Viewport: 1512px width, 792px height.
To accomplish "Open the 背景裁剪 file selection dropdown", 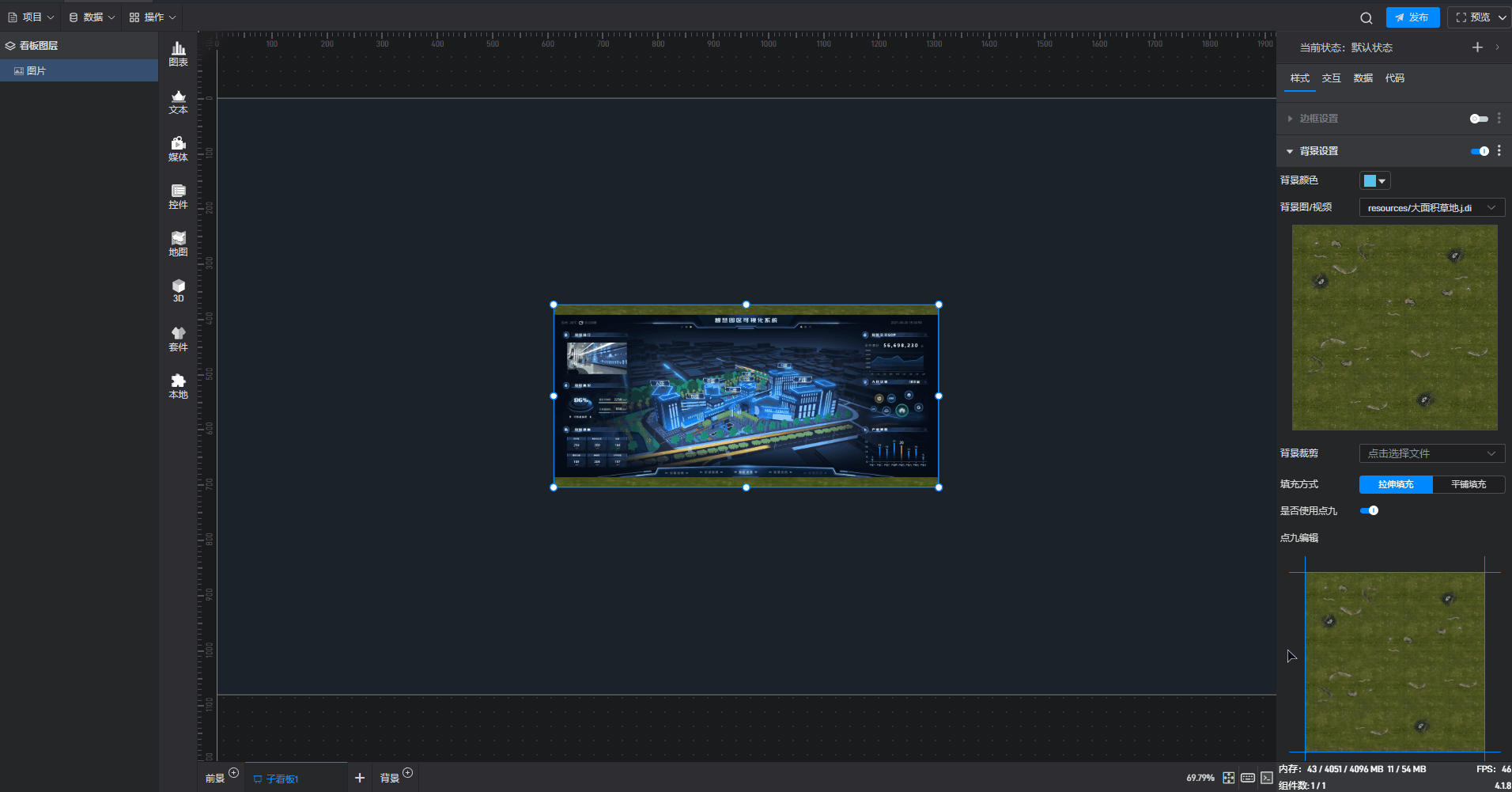I will coord(1431,453).
